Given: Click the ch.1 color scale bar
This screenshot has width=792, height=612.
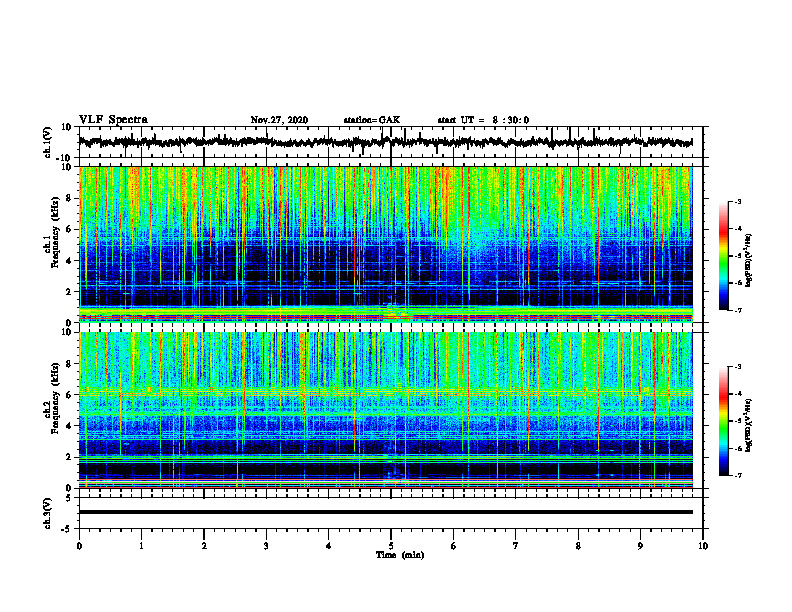Looking at the screenshot, I should 723,256.
